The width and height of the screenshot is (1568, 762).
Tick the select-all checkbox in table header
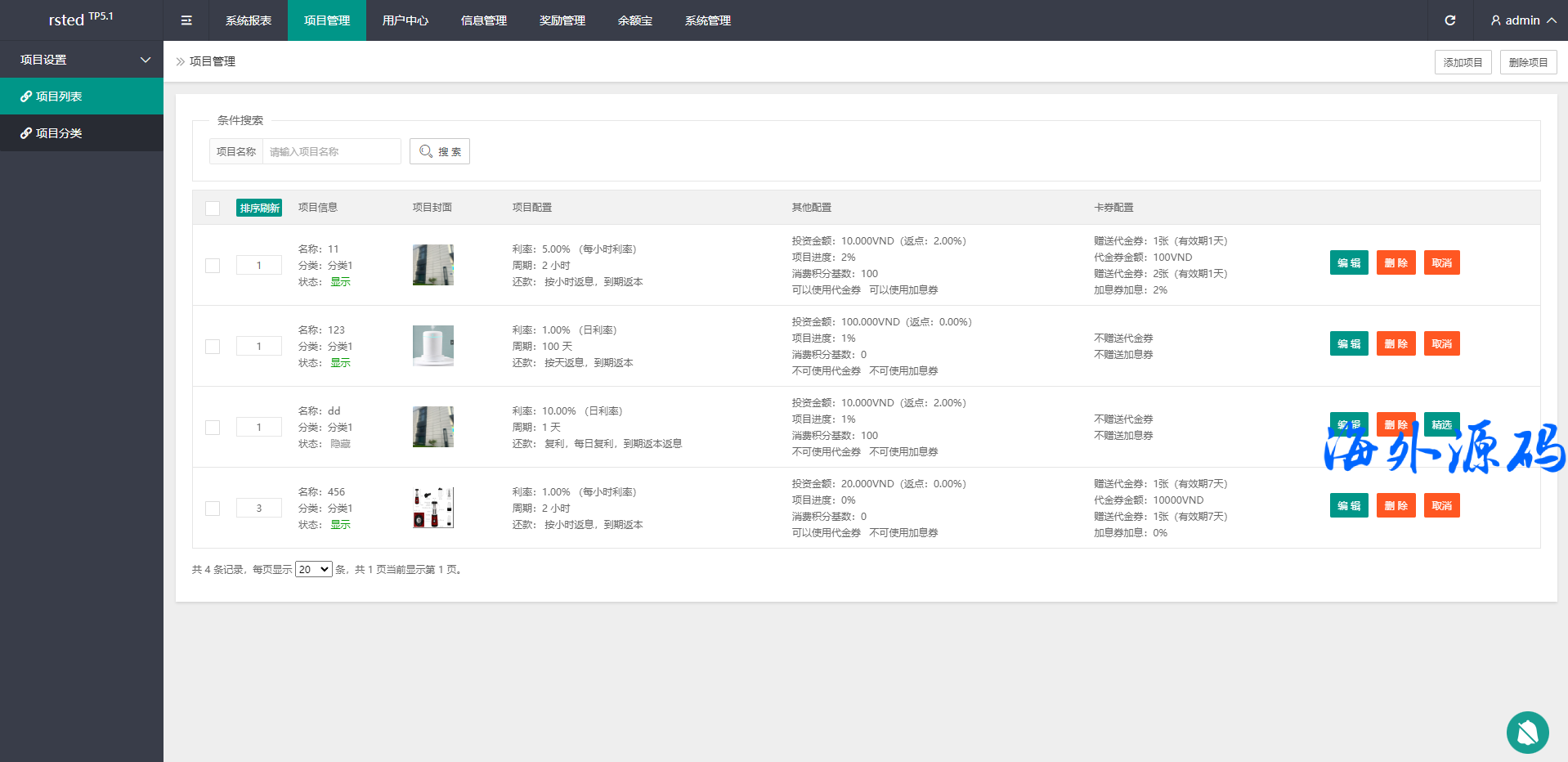coord(213,208)
